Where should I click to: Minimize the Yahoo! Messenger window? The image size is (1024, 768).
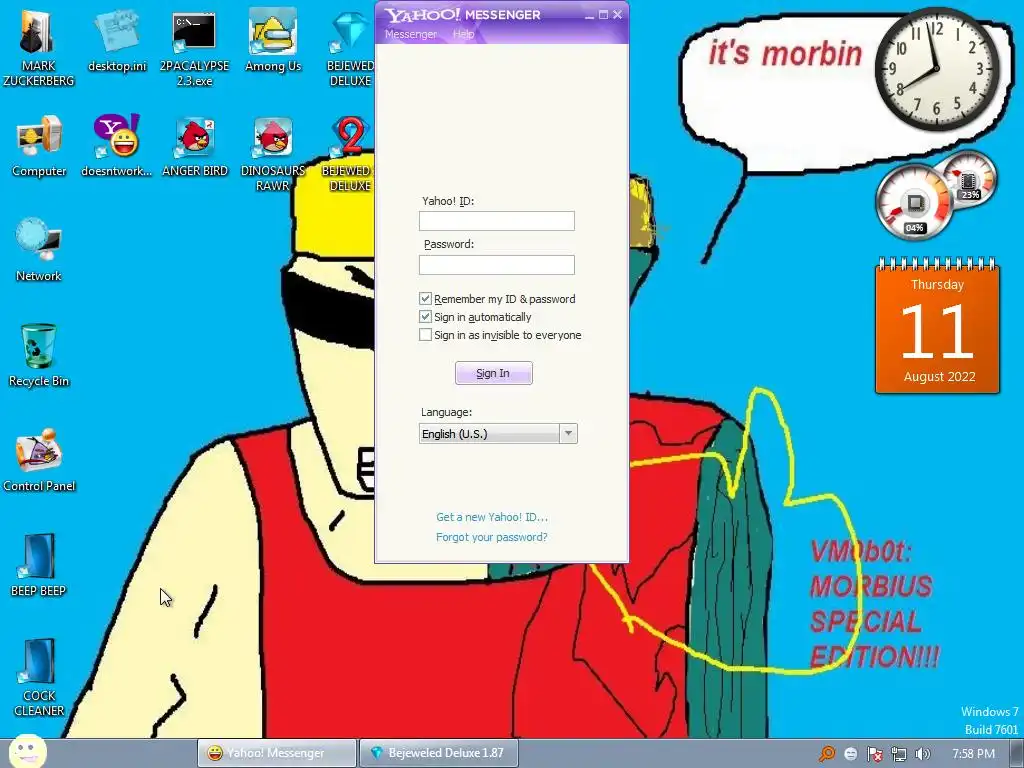(x=590, y=14)
